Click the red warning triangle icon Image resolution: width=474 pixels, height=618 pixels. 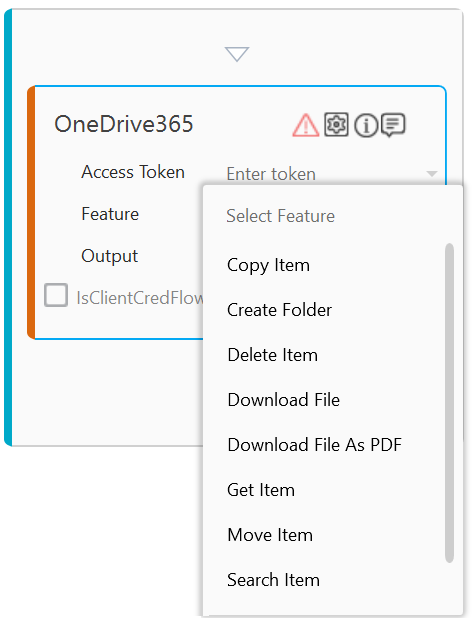point(306,125)
